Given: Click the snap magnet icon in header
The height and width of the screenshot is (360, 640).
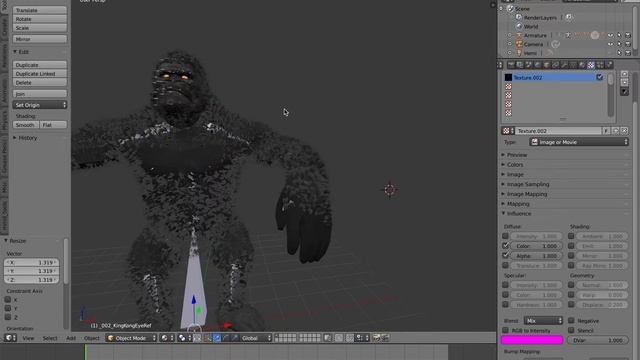Looking at the screenshot, I should [349, 338].
